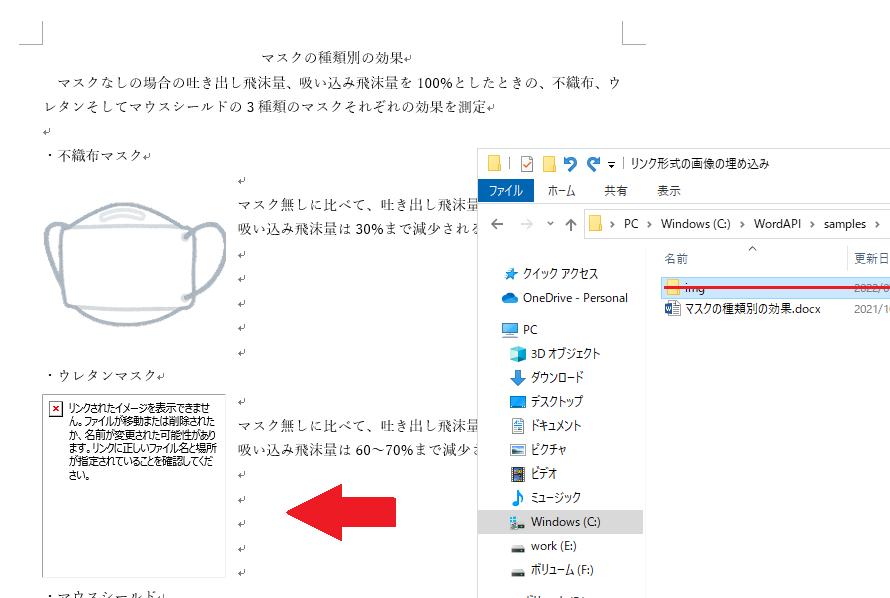
Task: Click the blue Undo arrow icon
Action: click(571, 164)
